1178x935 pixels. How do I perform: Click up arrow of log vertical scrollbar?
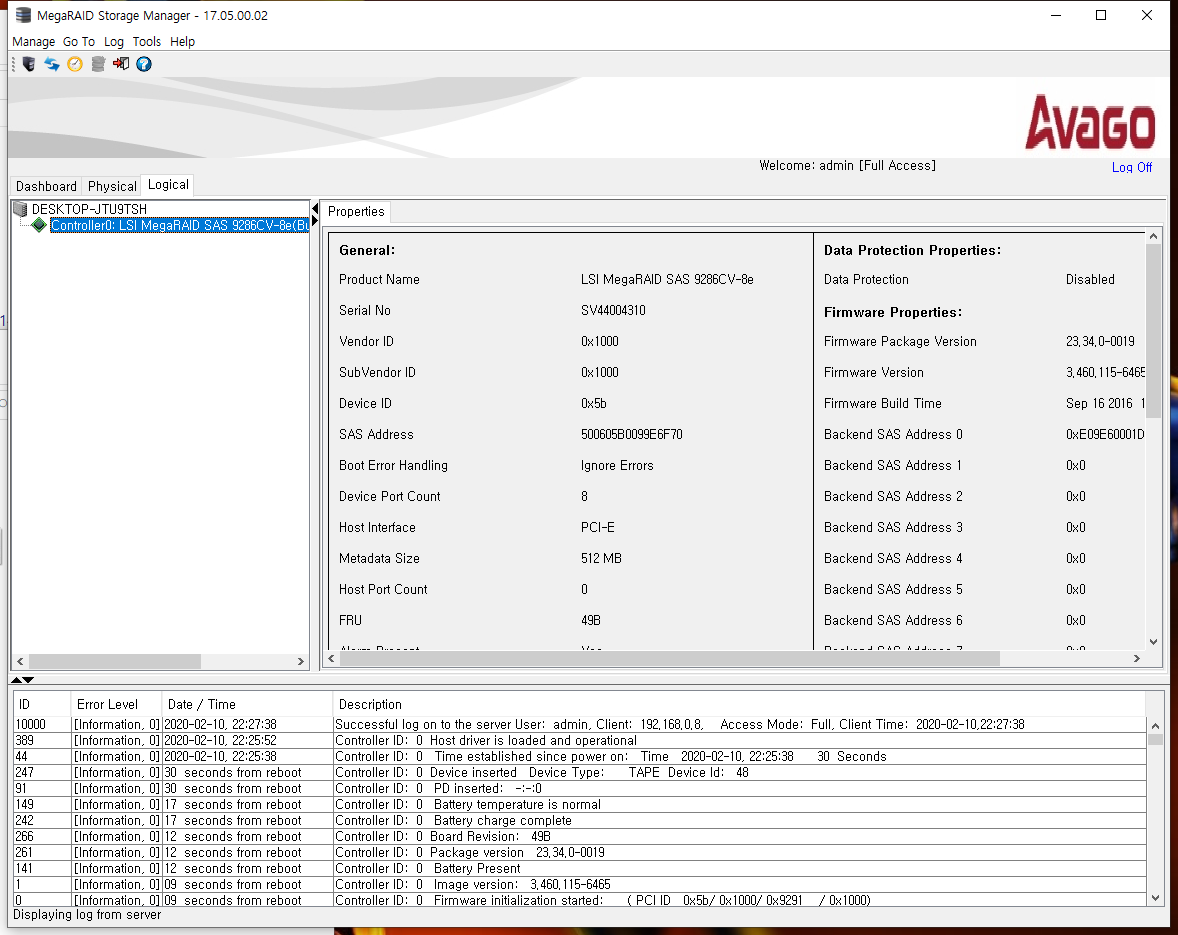1155,726
